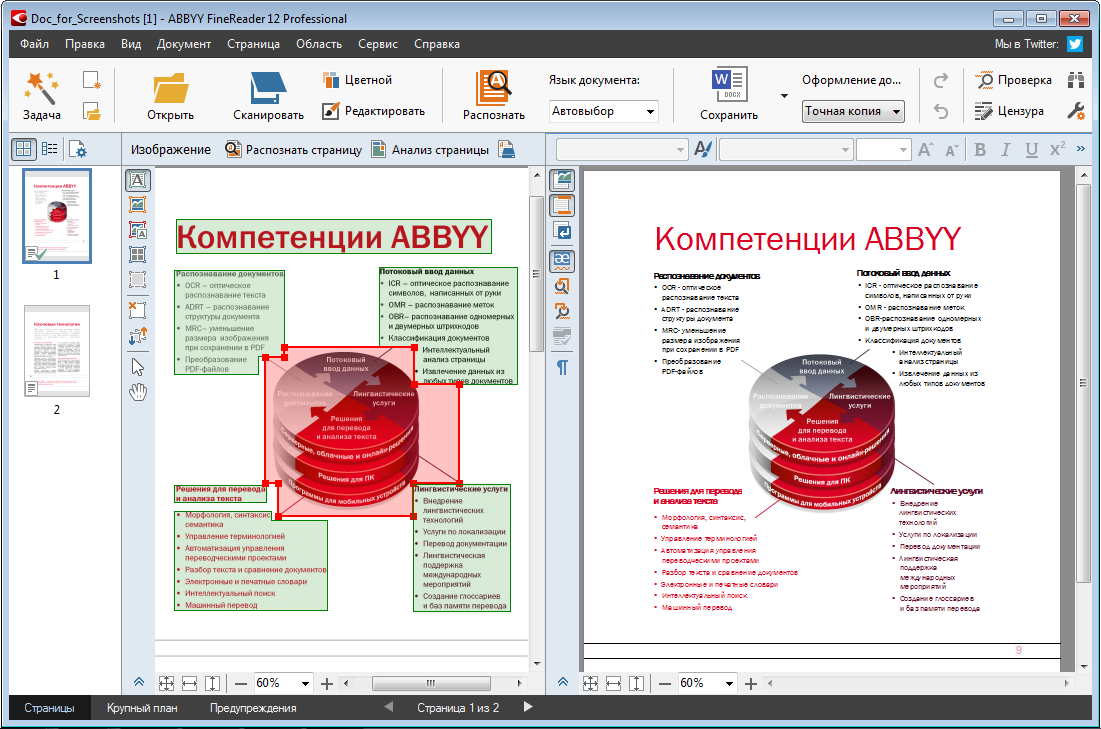Click the area reorder numbering tool
The height and width of the screenshot is (729, 1101).
(x=138, y=336)
